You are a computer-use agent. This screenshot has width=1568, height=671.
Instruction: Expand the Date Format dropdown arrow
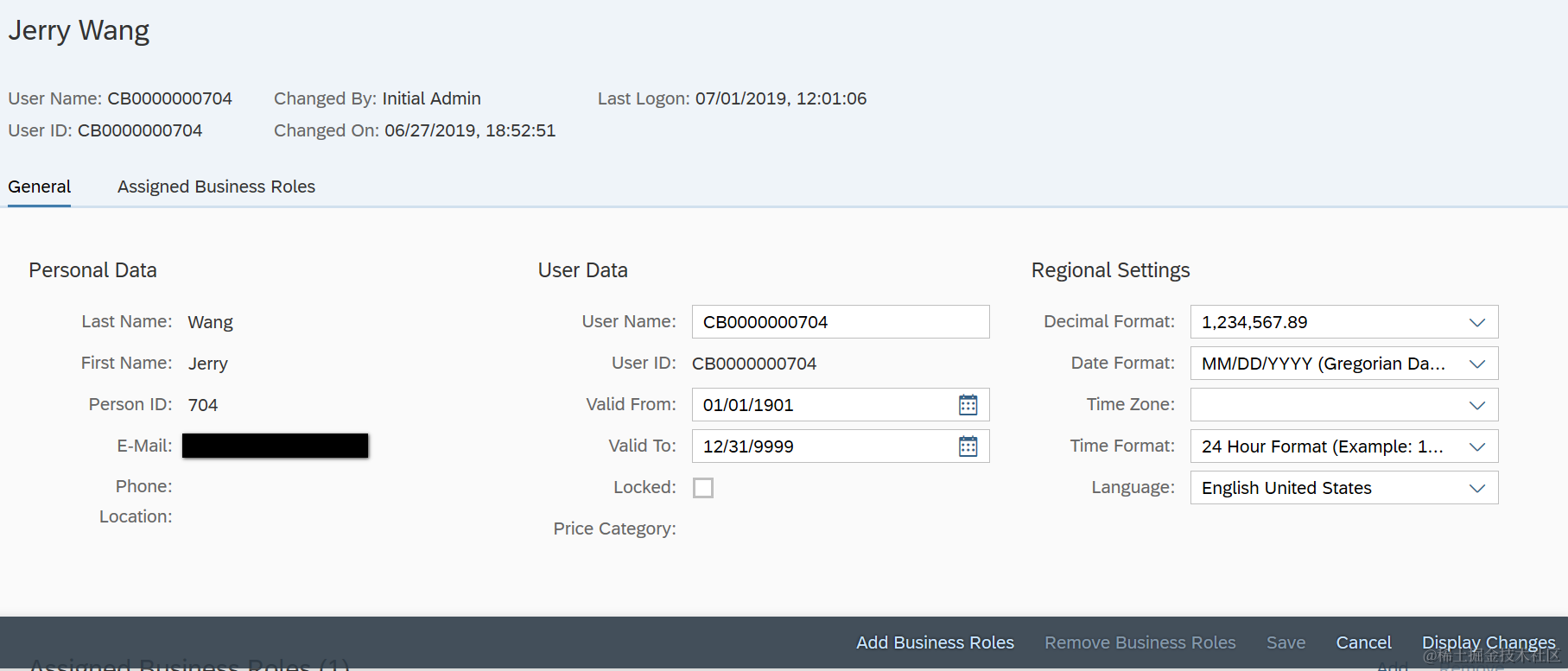click(x=1477, y=364)
